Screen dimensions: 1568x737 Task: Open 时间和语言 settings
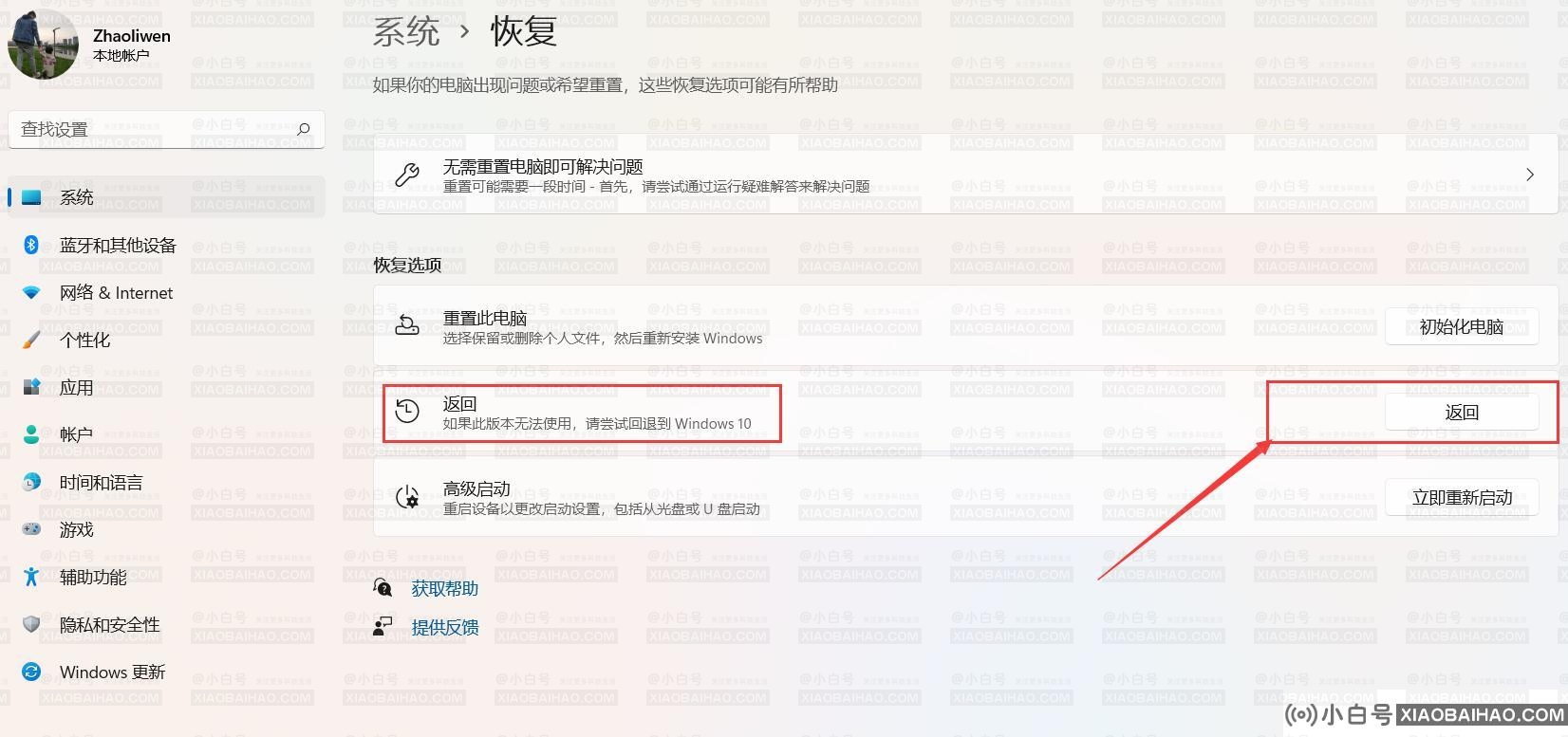click(101, 482)
